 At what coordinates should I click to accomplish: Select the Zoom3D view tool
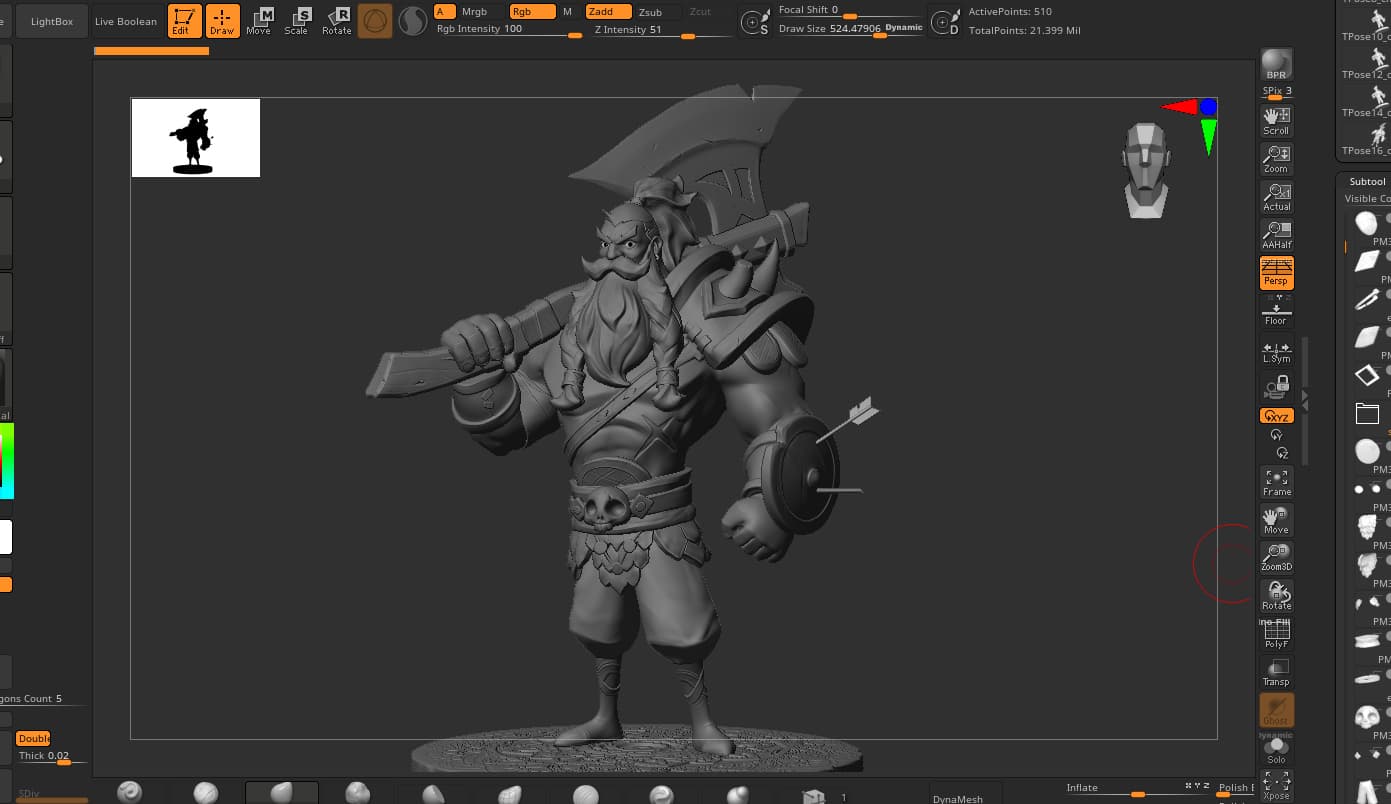(1277, 558)
